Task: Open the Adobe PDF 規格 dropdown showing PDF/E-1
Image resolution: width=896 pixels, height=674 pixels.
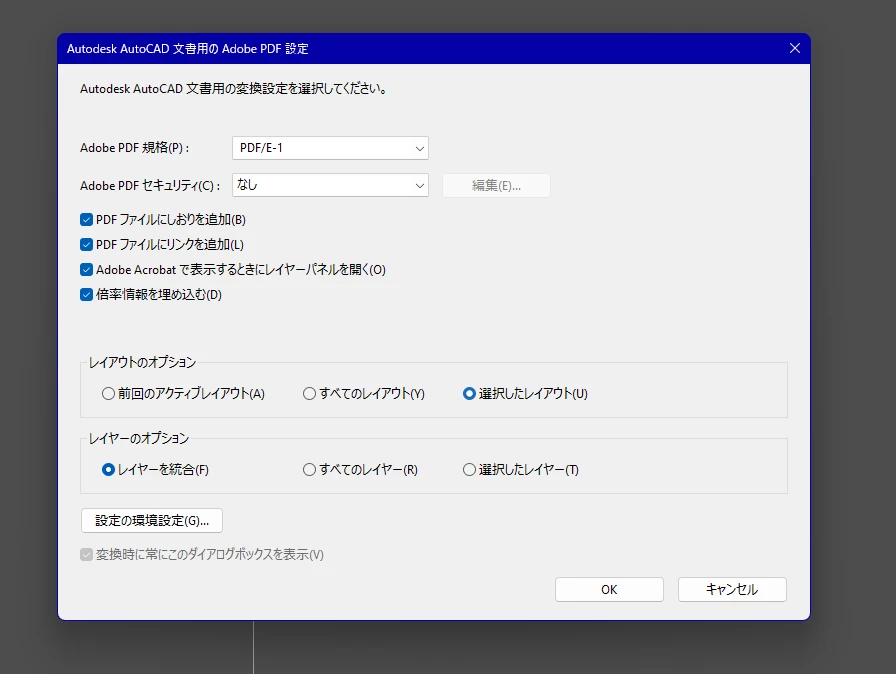Action: click(330, 148)
